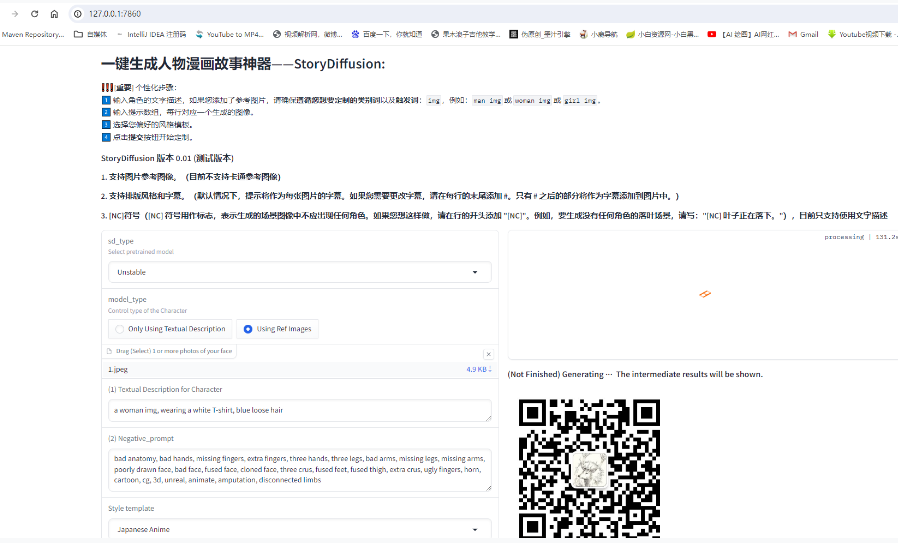The width and height of the screenshot is (898, 543).
Task: Click inside the Negative_prompt text area
Action: (299, 470)
